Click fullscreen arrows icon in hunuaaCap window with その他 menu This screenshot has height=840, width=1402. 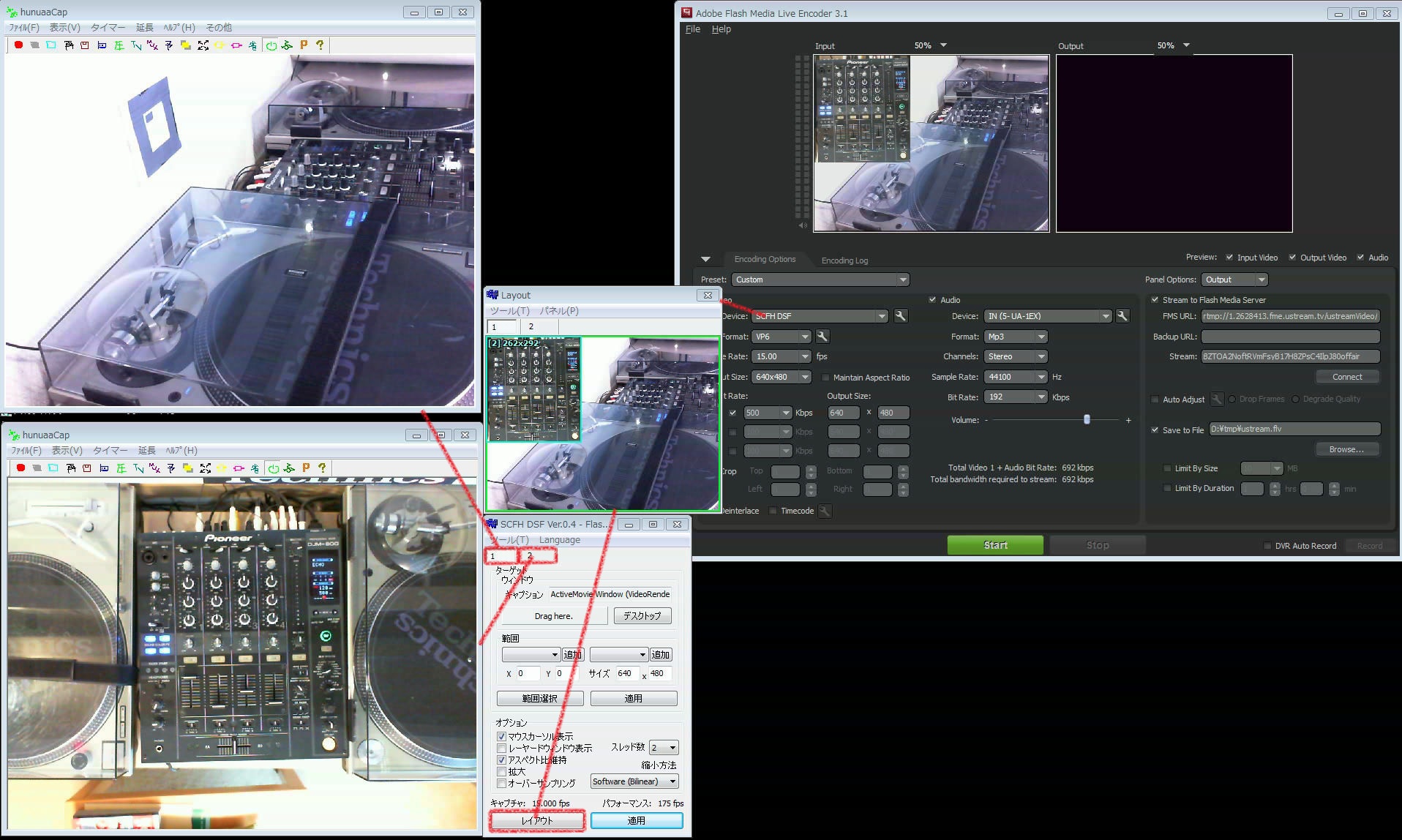(x=203, y=45)
